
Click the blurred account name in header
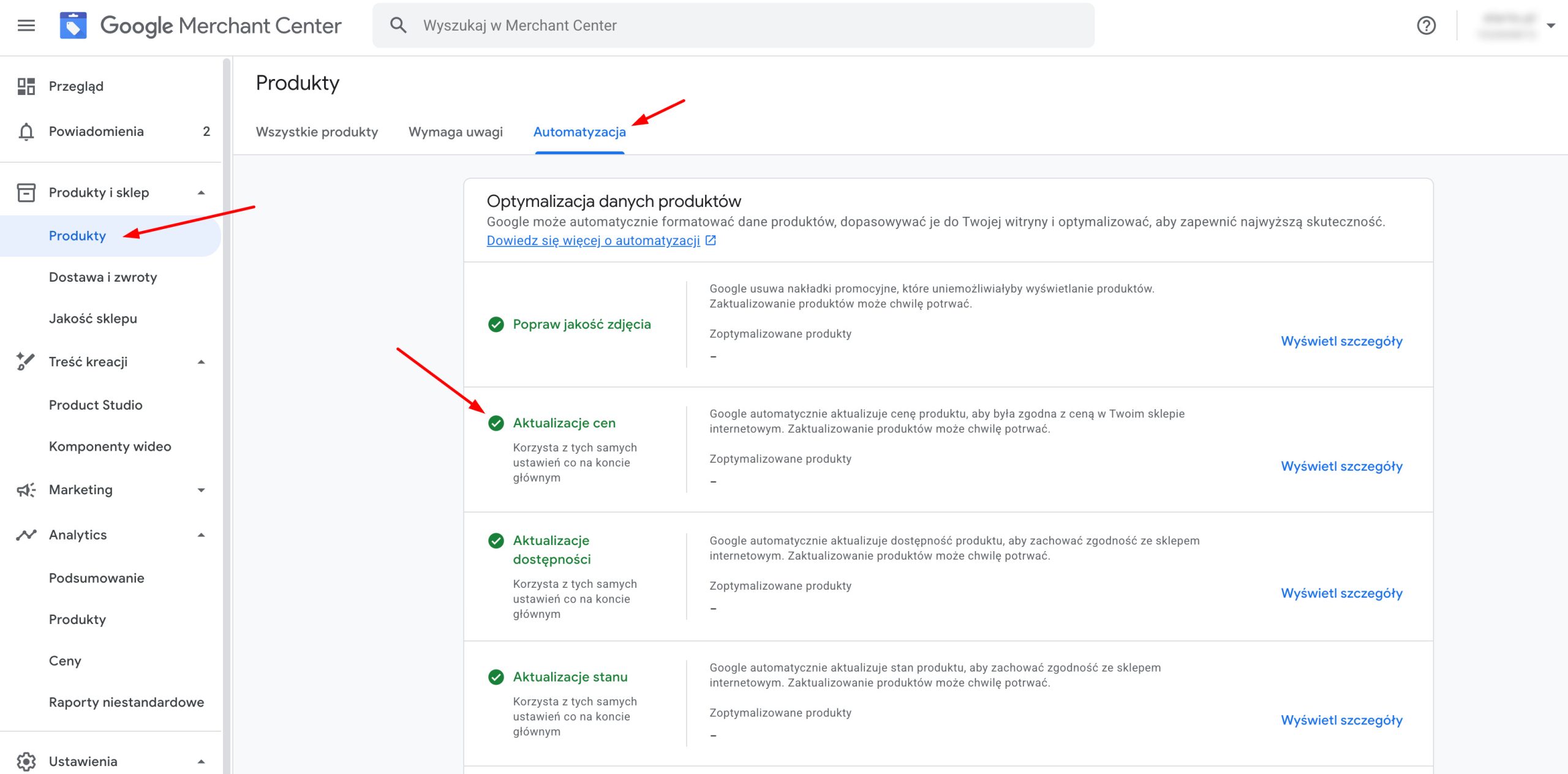pyautogui.click(x=1508, y=26)
